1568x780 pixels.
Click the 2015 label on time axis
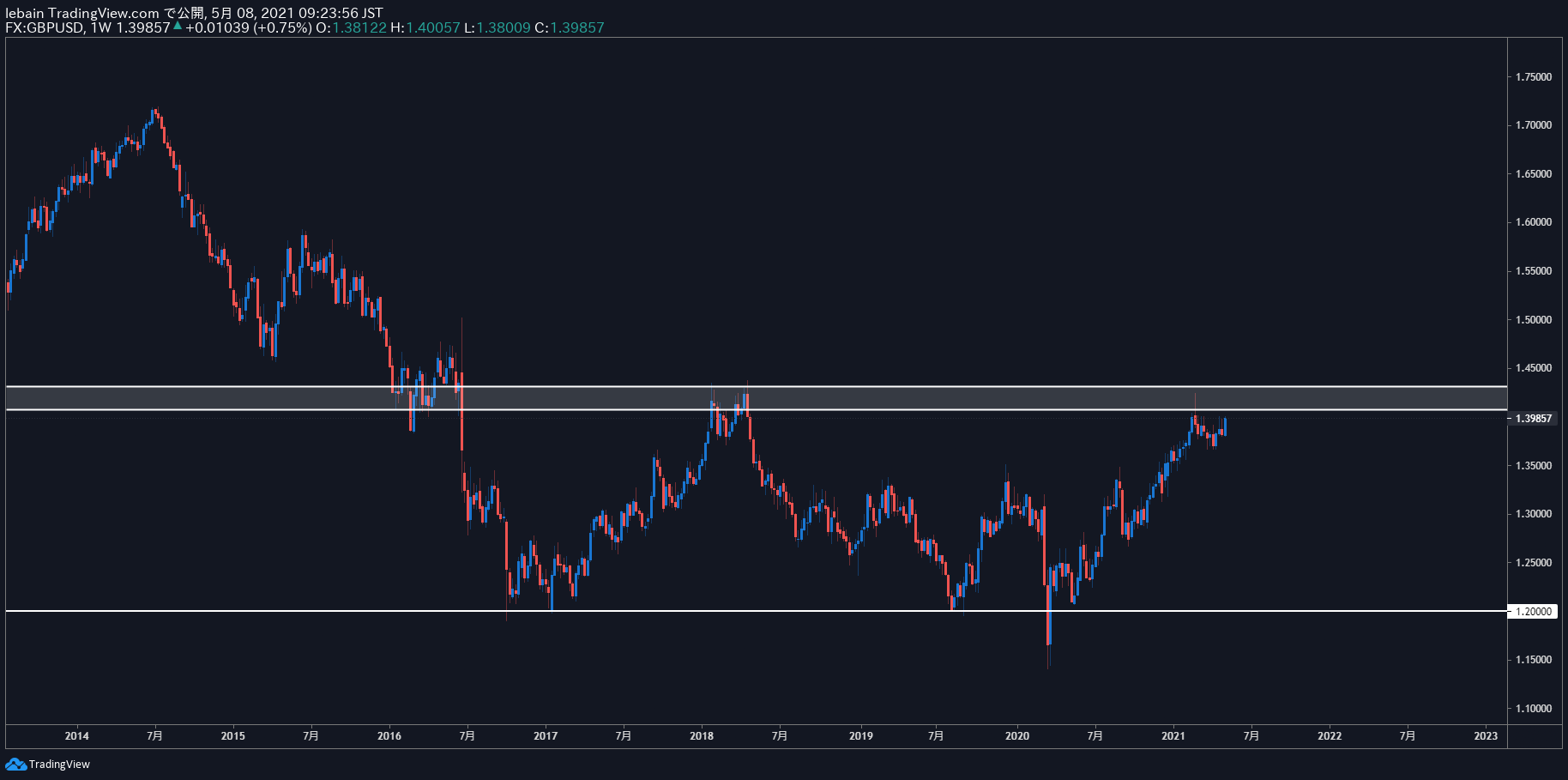coord(232,736)
